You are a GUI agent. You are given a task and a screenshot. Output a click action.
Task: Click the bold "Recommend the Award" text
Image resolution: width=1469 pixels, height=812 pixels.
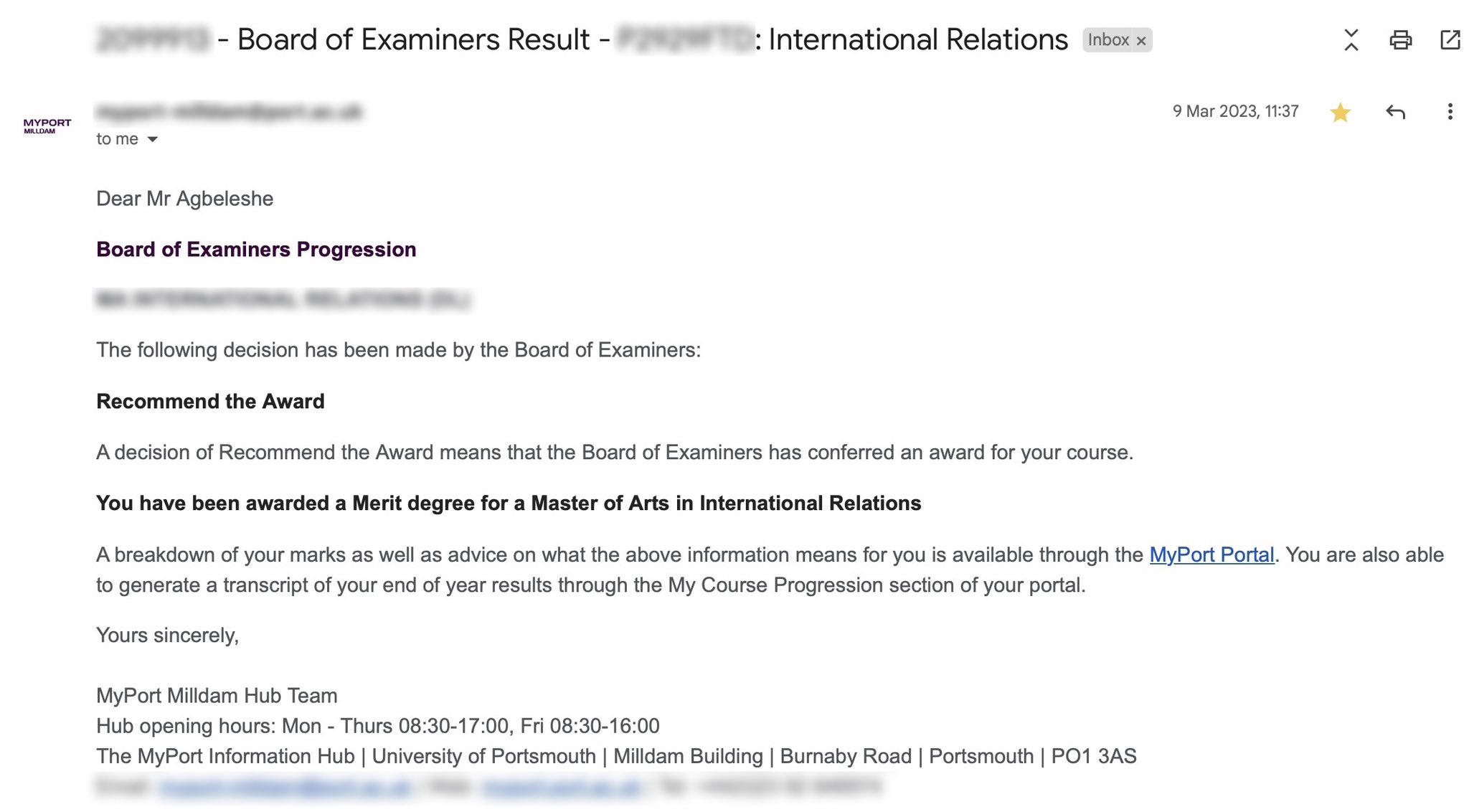click(x=210, y=401)
